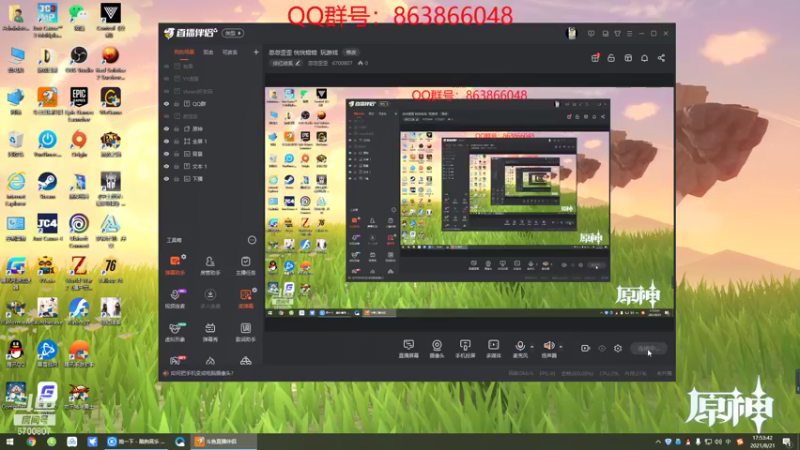Show hidden system tray icons

[658, 442]
